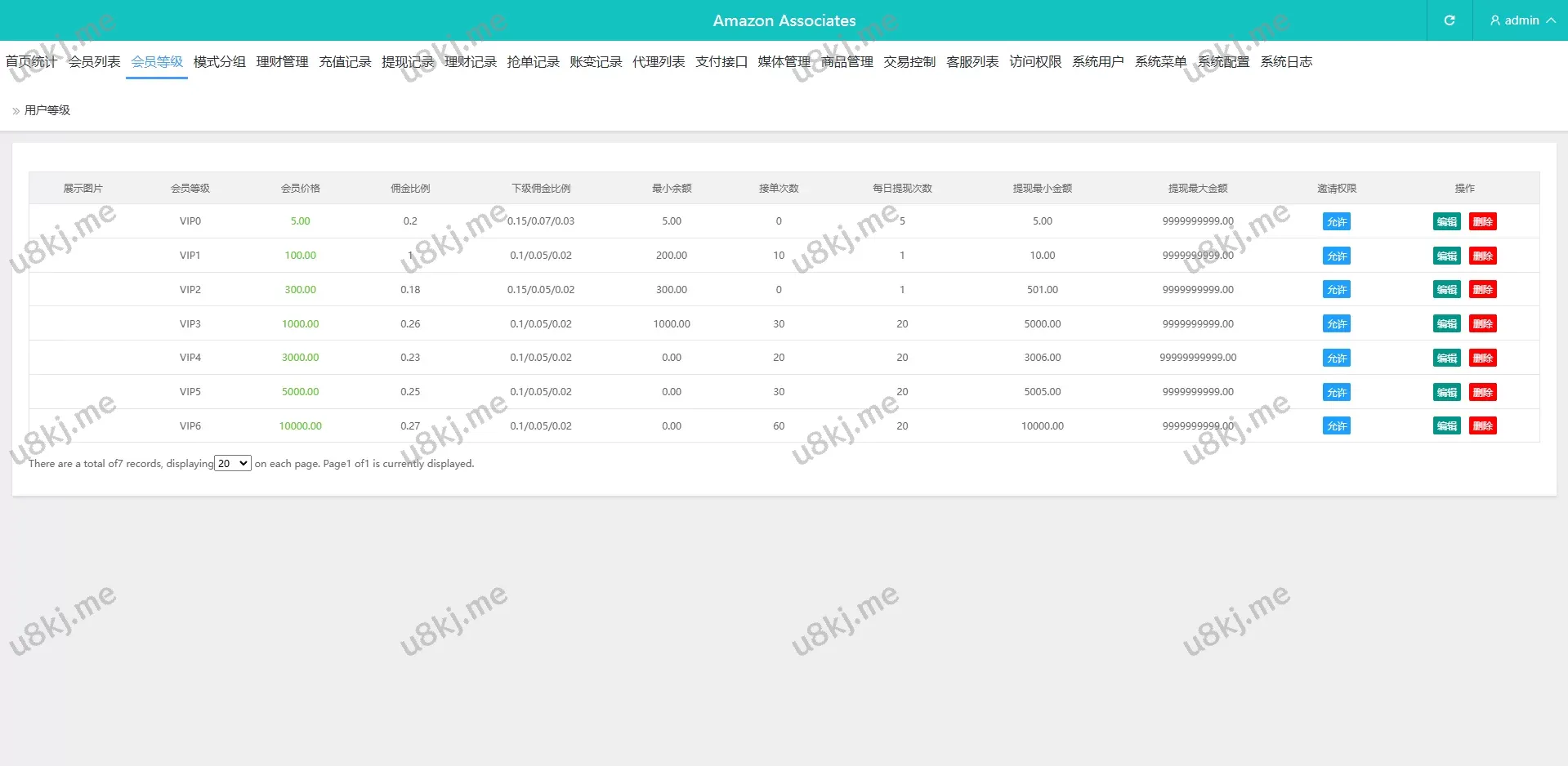Open 充值记录 navigation item
The width and height of the screenshot is (1568, 766).
(x=345, y=62)
